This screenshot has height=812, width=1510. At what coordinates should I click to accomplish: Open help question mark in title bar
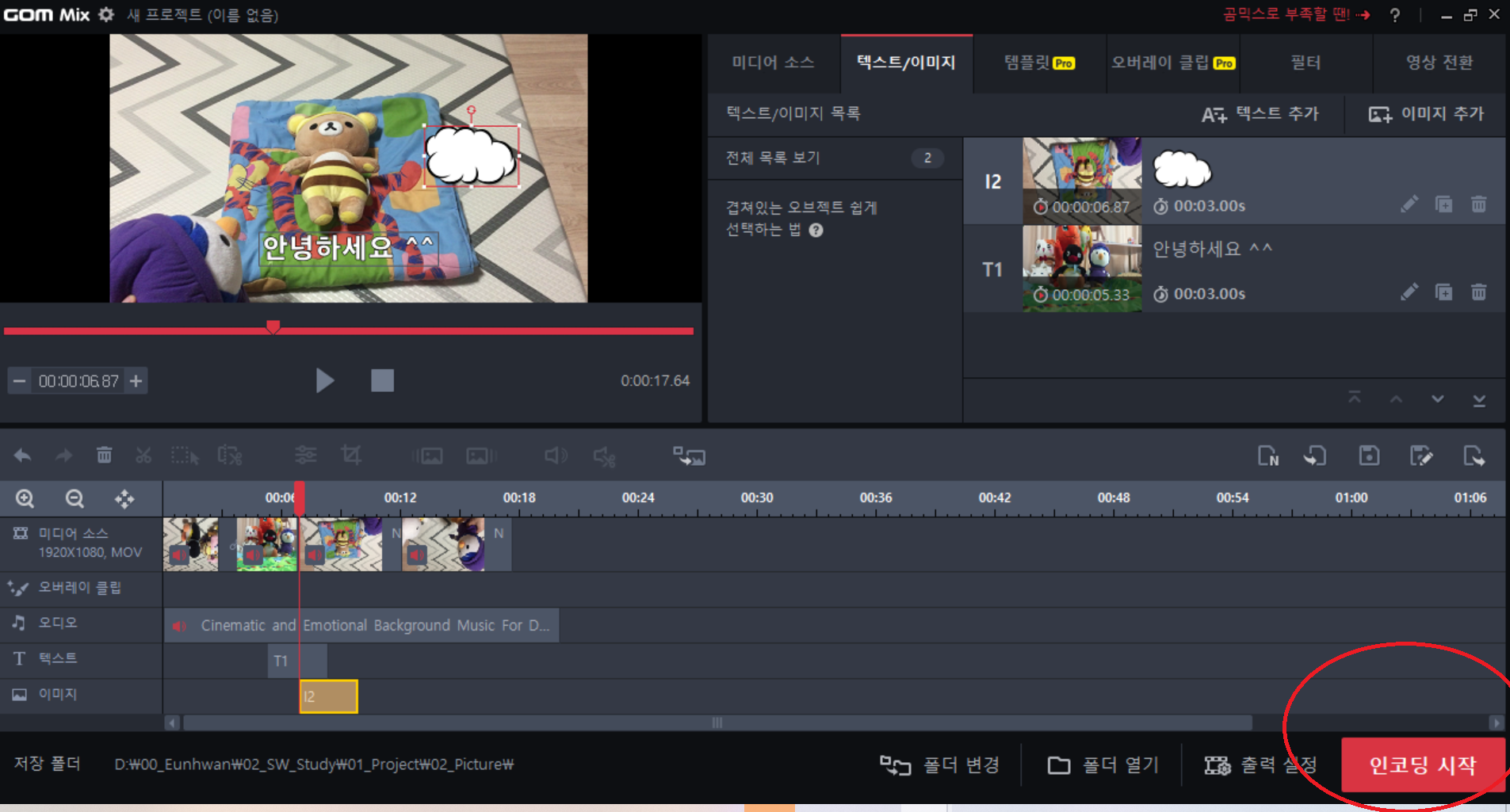tap(1394, 15)
